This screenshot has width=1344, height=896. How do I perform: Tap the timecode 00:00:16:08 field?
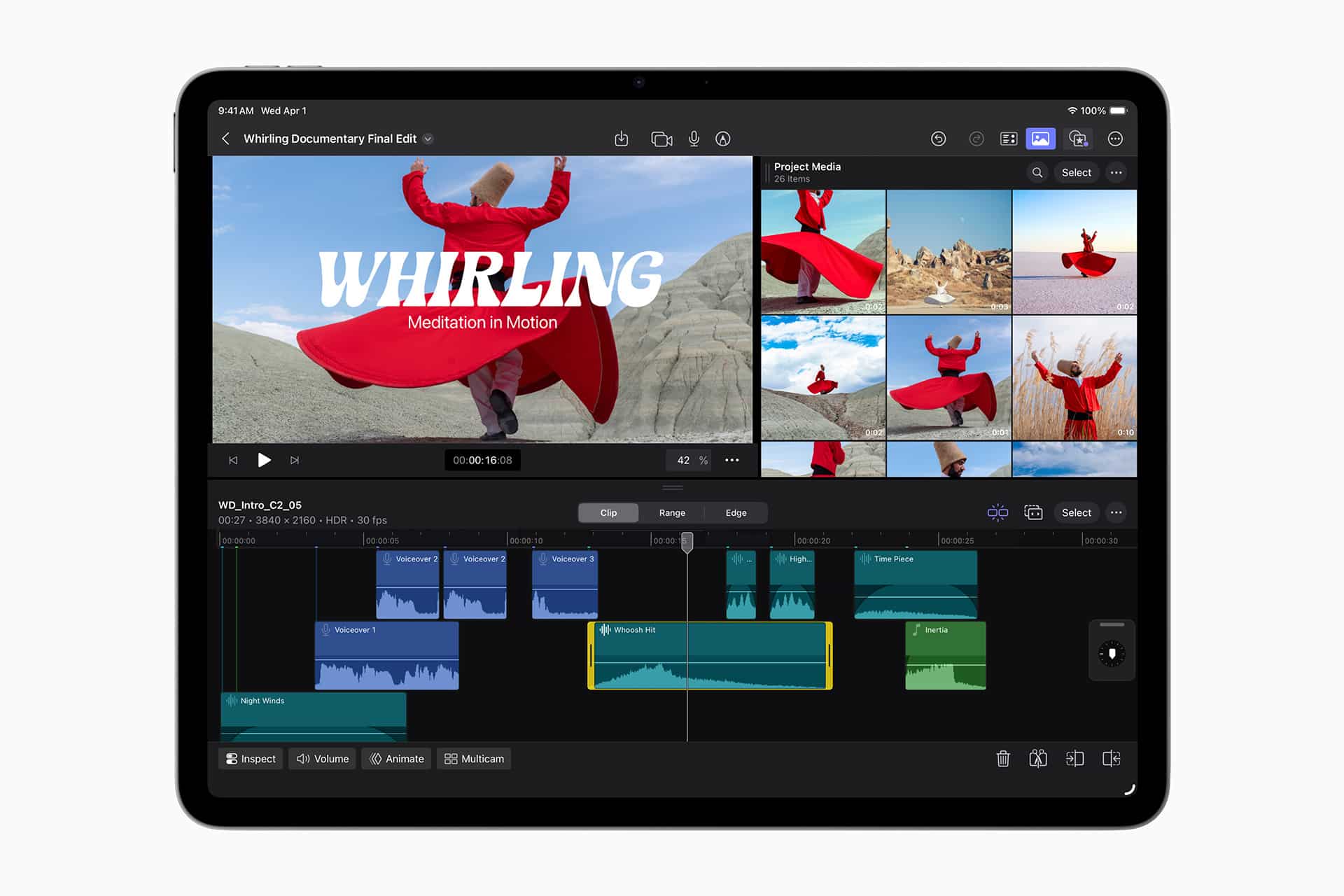(482, 460)
